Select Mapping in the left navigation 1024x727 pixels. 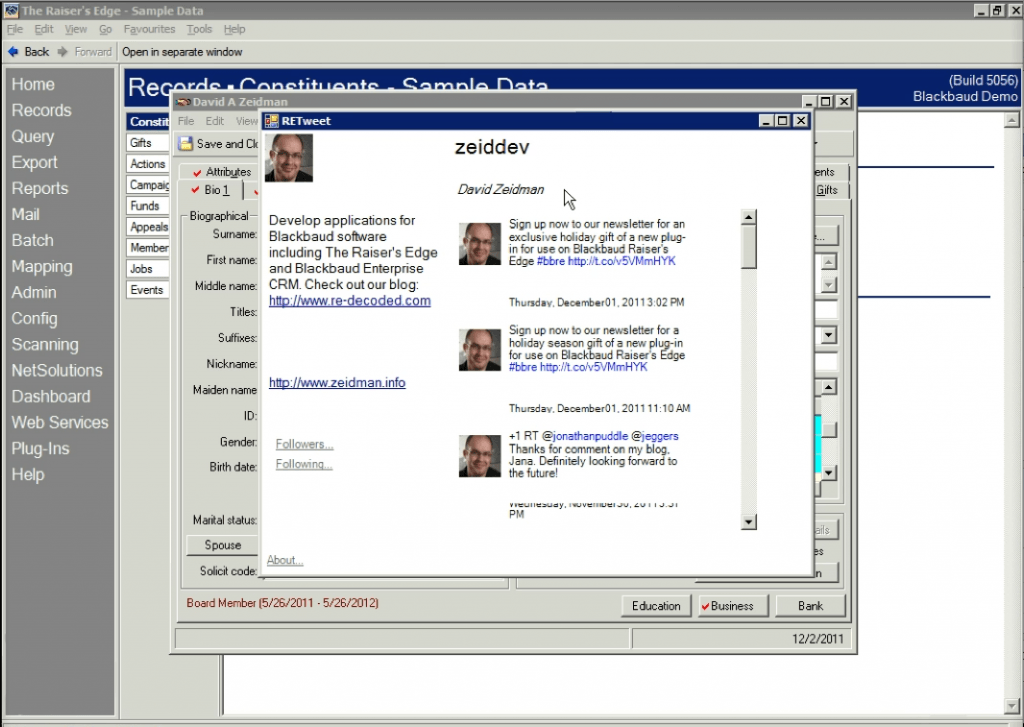click(42, 267)
